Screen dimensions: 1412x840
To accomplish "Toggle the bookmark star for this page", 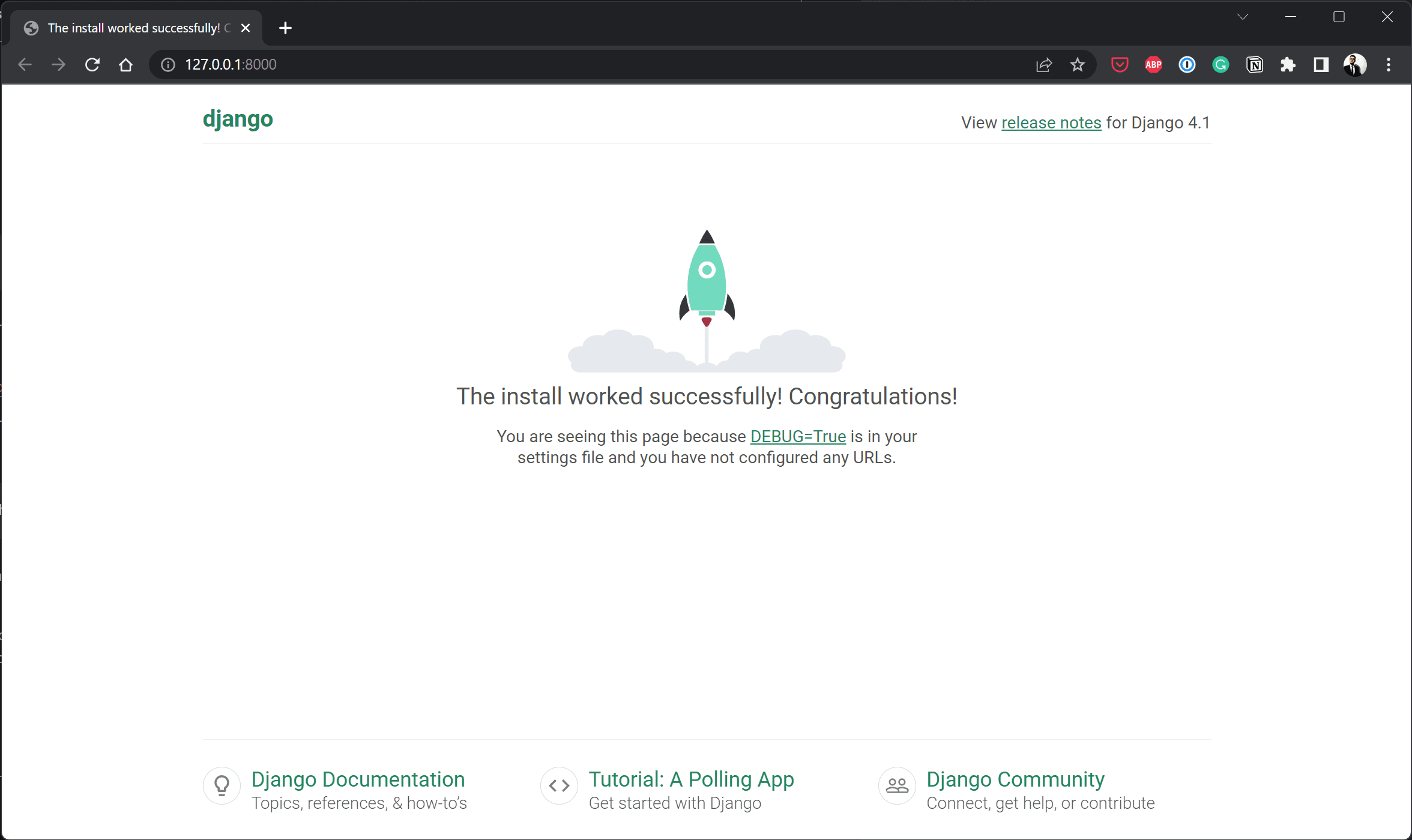I will pyautogui.click(x=1078, y=64).
